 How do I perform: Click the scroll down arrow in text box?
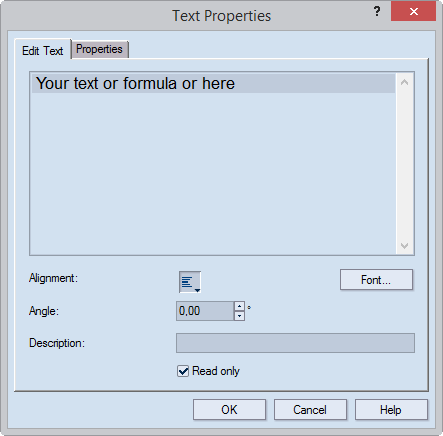(x=405, y=246)
